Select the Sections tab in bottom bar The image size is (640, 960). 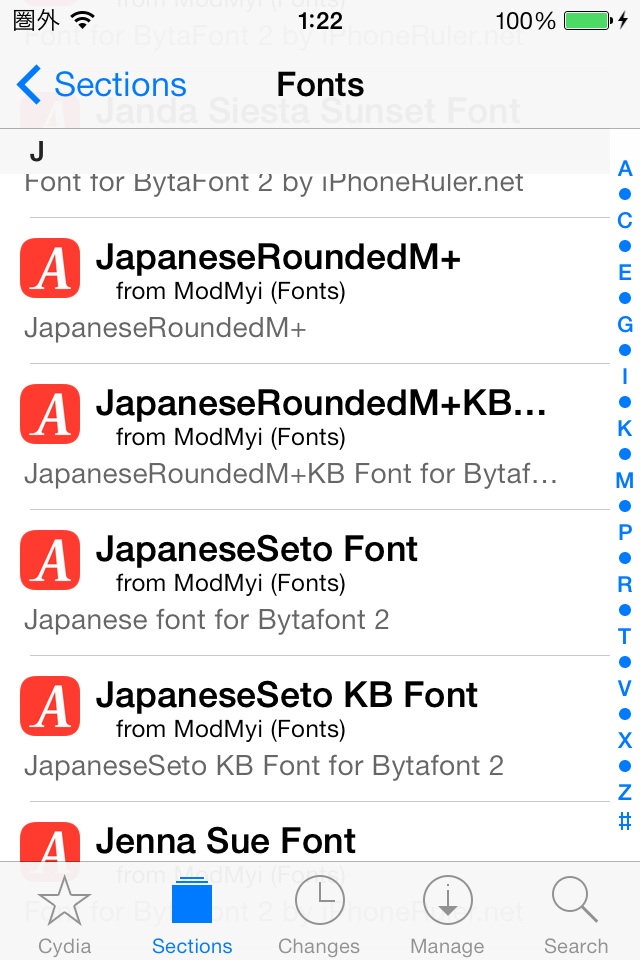point(192,915)
